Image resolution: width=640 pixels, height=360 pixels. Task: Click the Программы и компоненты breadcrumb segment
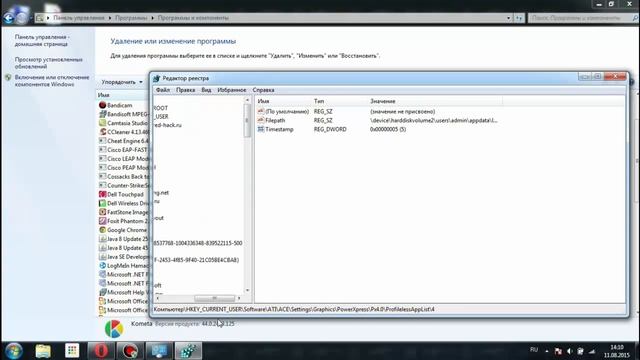point(193,18)
